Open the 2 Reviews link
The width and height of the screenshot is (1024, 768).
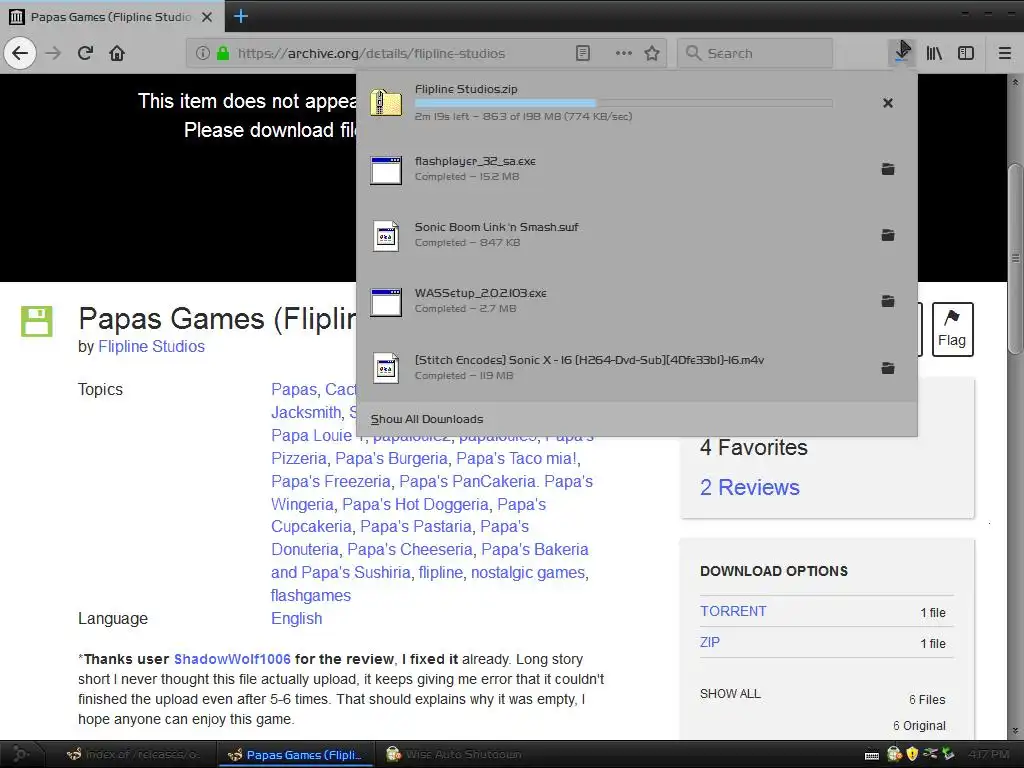point(750,487)
